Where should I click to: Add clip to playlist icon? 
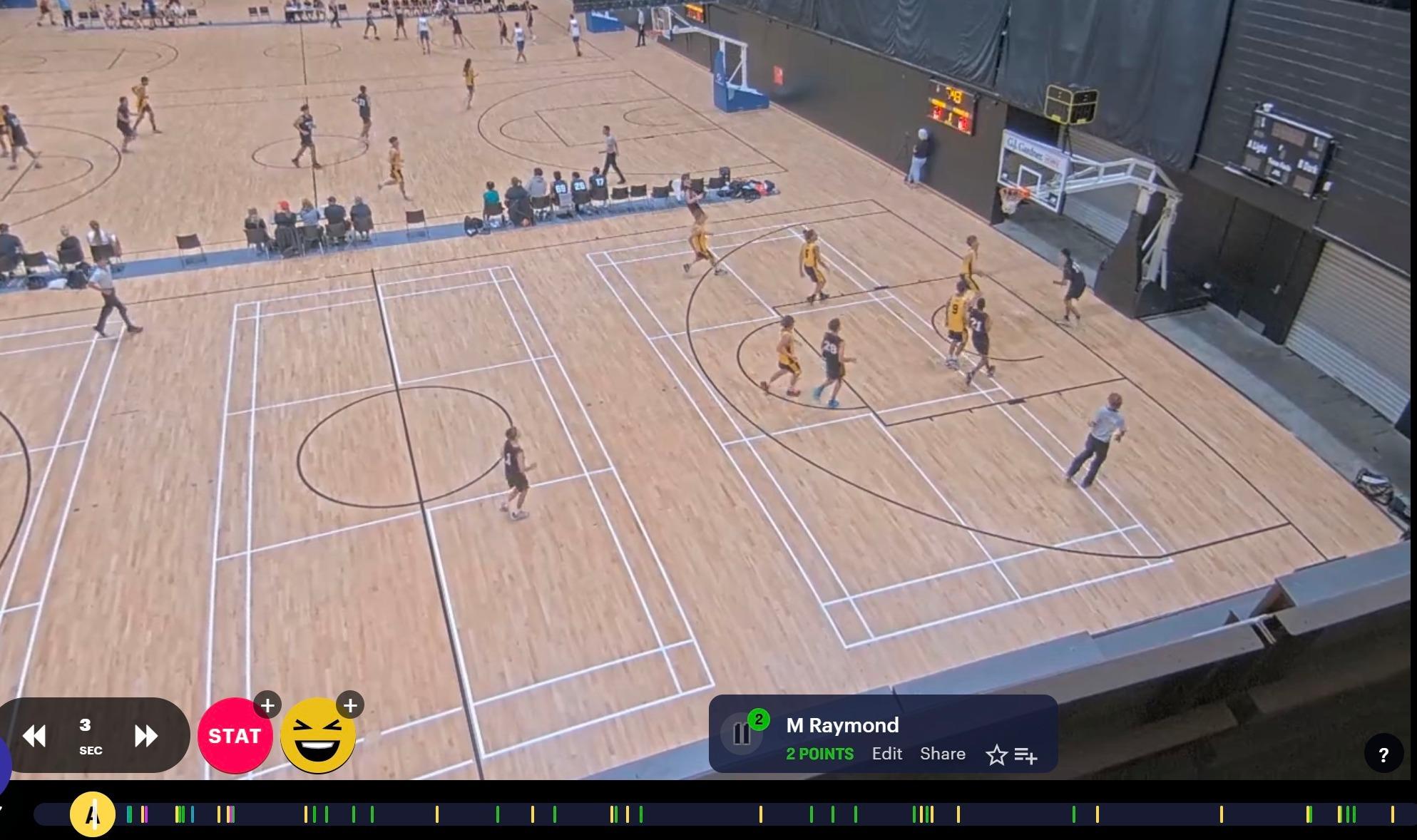pyautogui.click(x=1025, y=754)
